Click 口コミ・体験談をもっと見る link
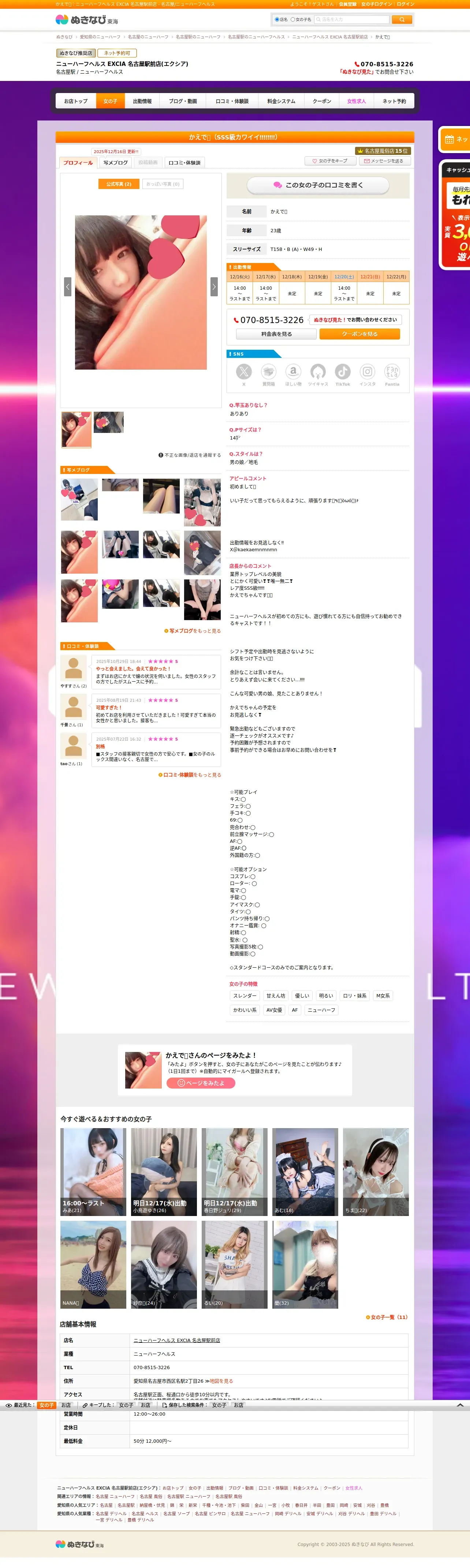Screen dimensions: 470x1568 tap(190, 775)
